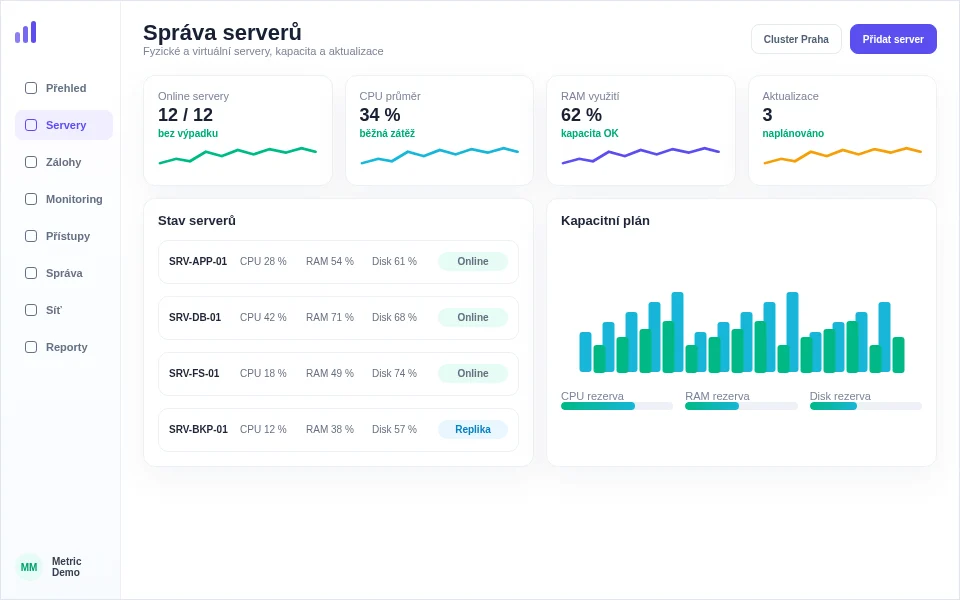This screenshot has height=600, width=960.
Task: Click the Disk 74 % value
Action: click(x=394, y=373)
